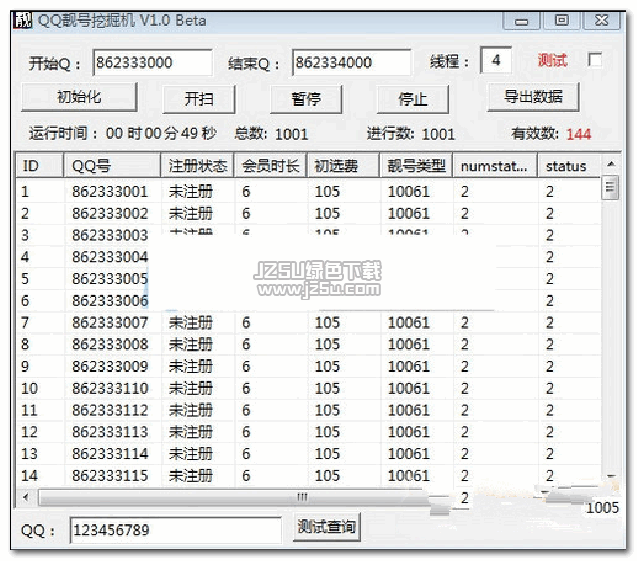
Task: Focus the QQ test number field
Action: (x=176, y=530)
